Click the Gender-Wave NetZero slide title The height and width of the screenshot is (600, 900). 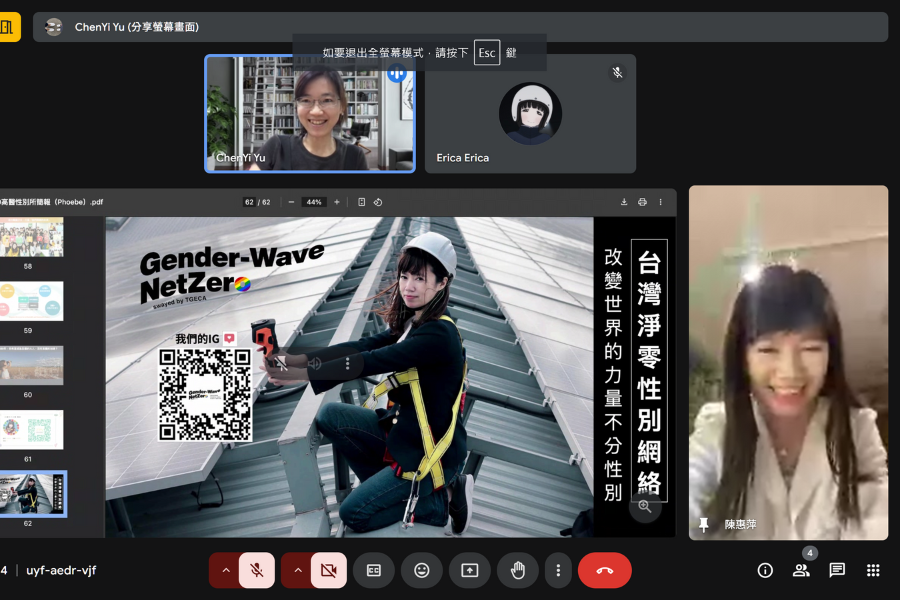(x=232, y=273)
